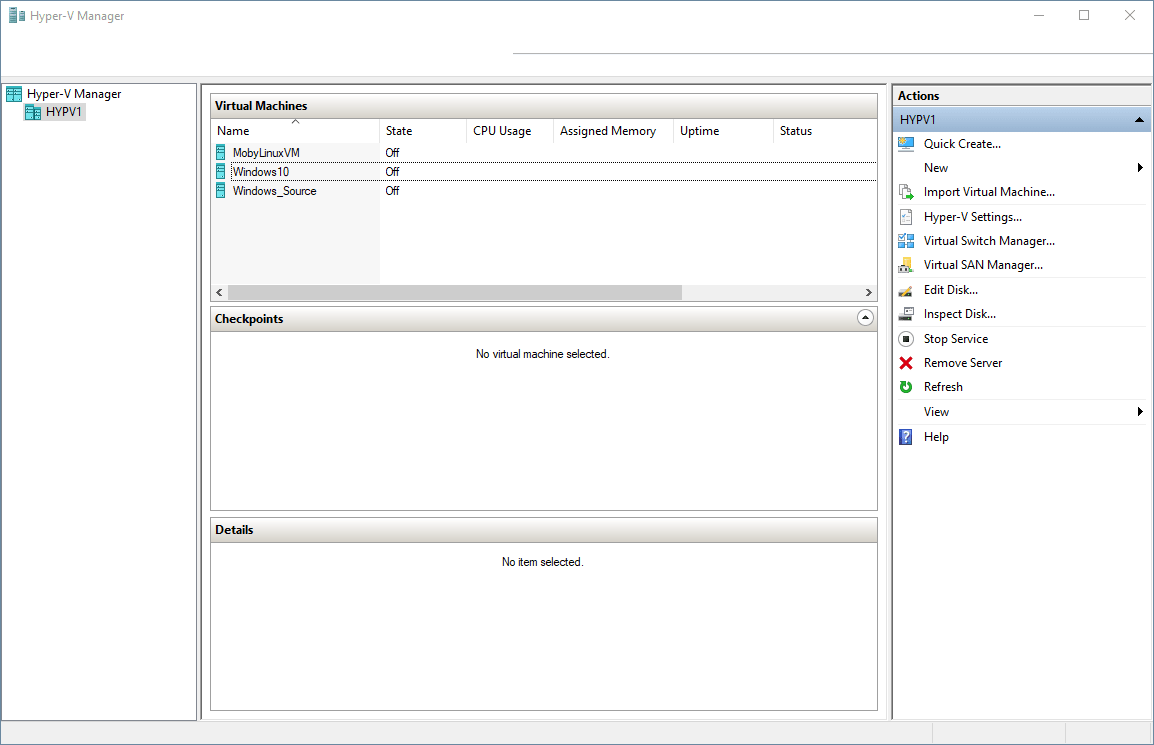
Task: Click the red Remove Server icon
Action: point(906,363)
